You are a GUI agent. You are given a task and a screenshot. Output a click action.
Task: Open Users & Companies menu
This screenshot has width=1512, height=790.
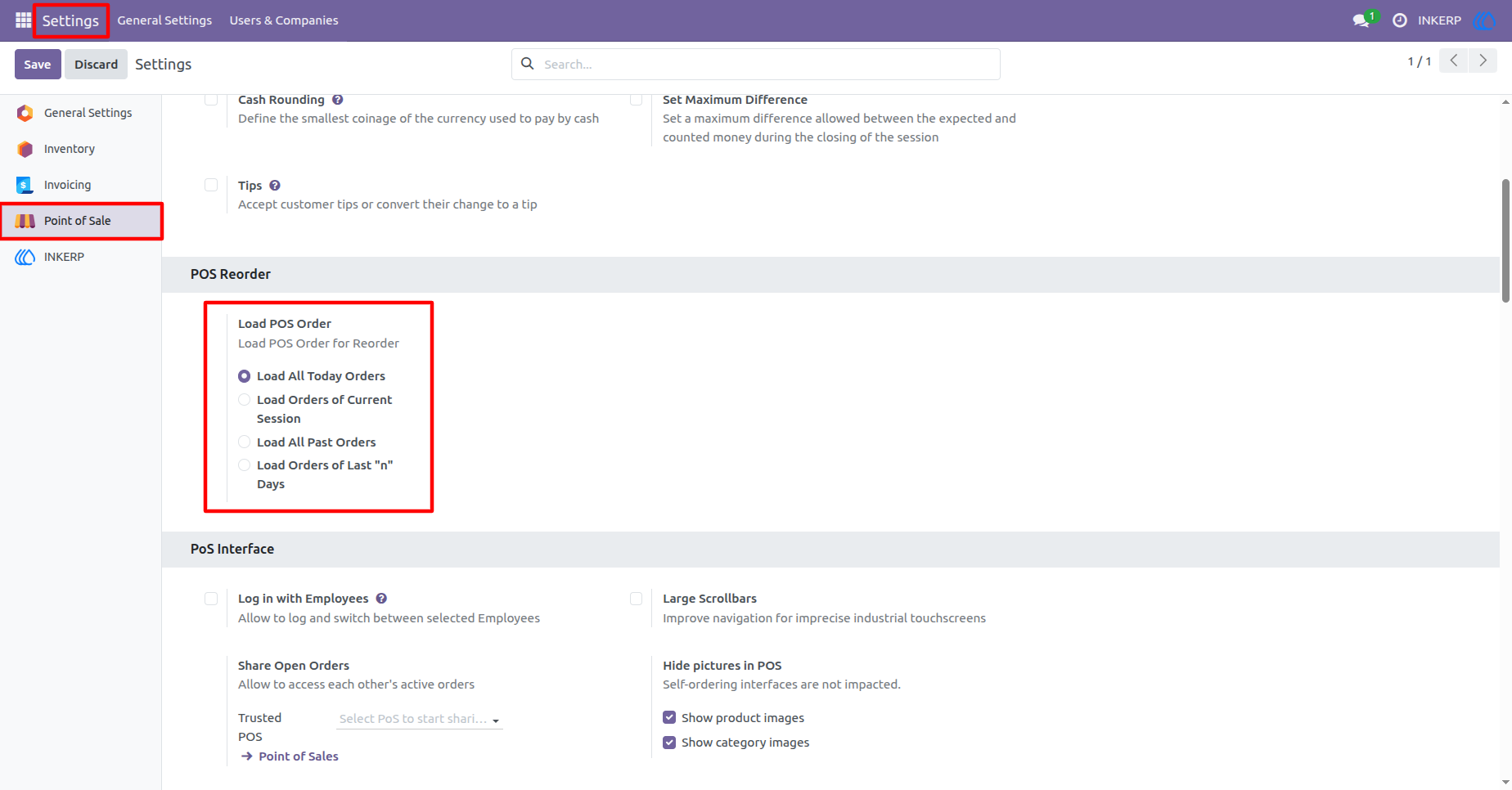coord(284,20)
